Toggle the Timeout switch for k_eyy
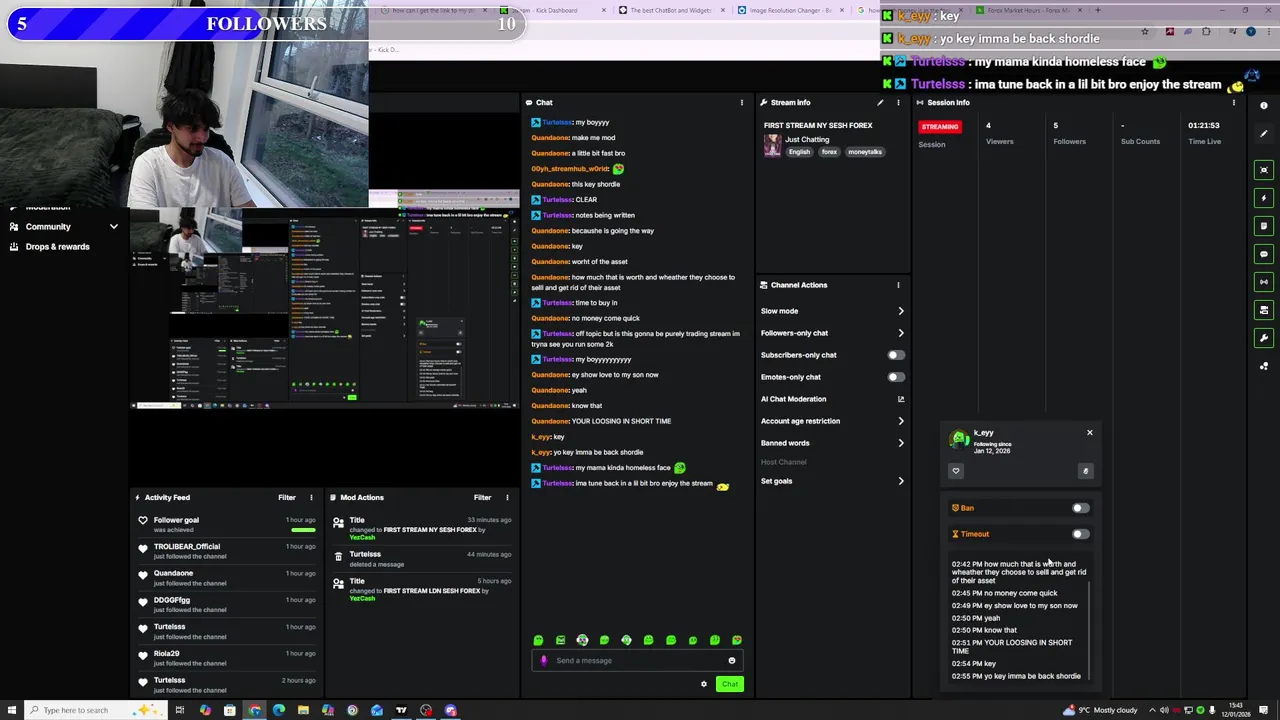The height and width of the screenshot is (720, 1280). 1080,534
